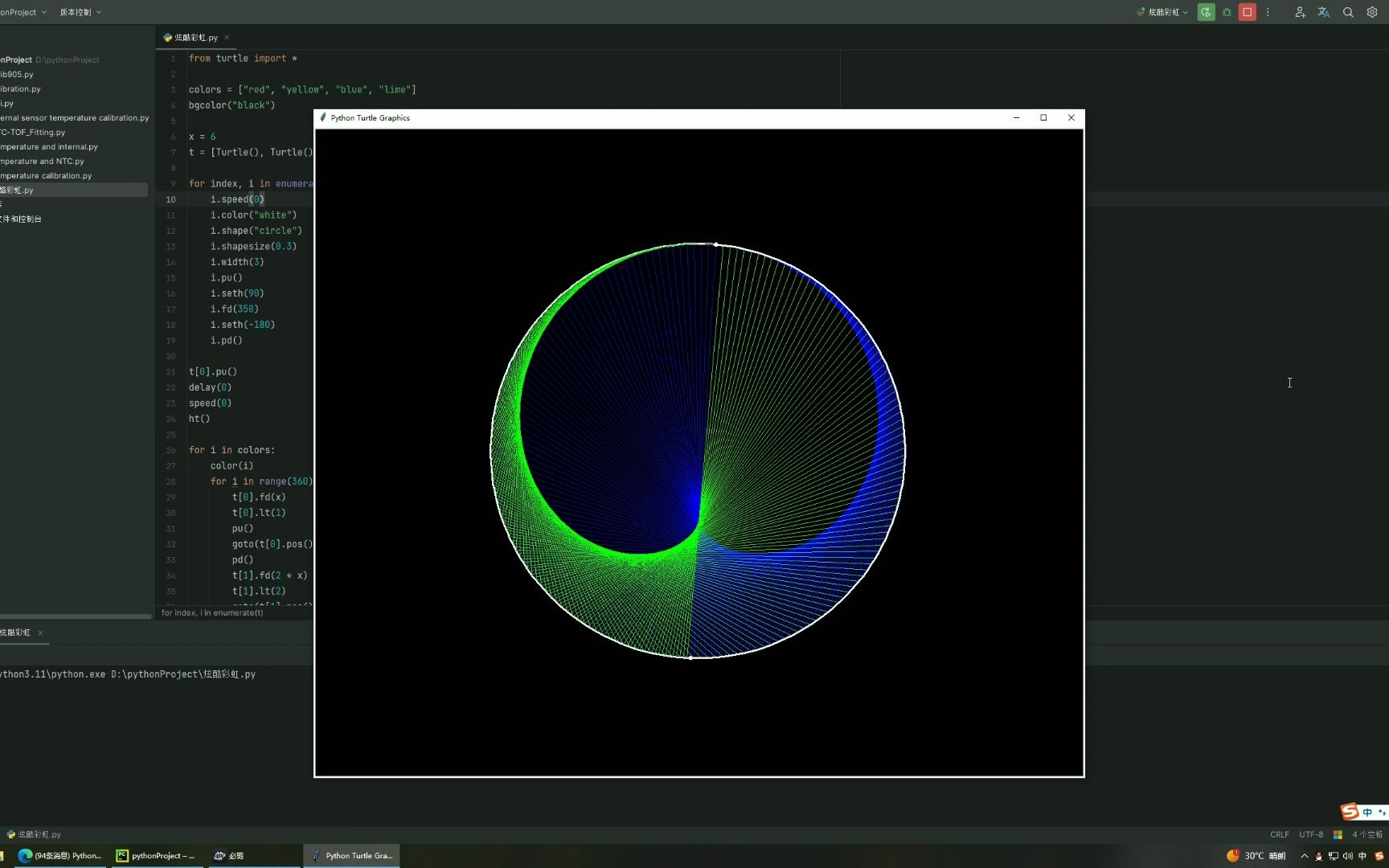Click the translation icon in the toolbar

point(1324,12)
